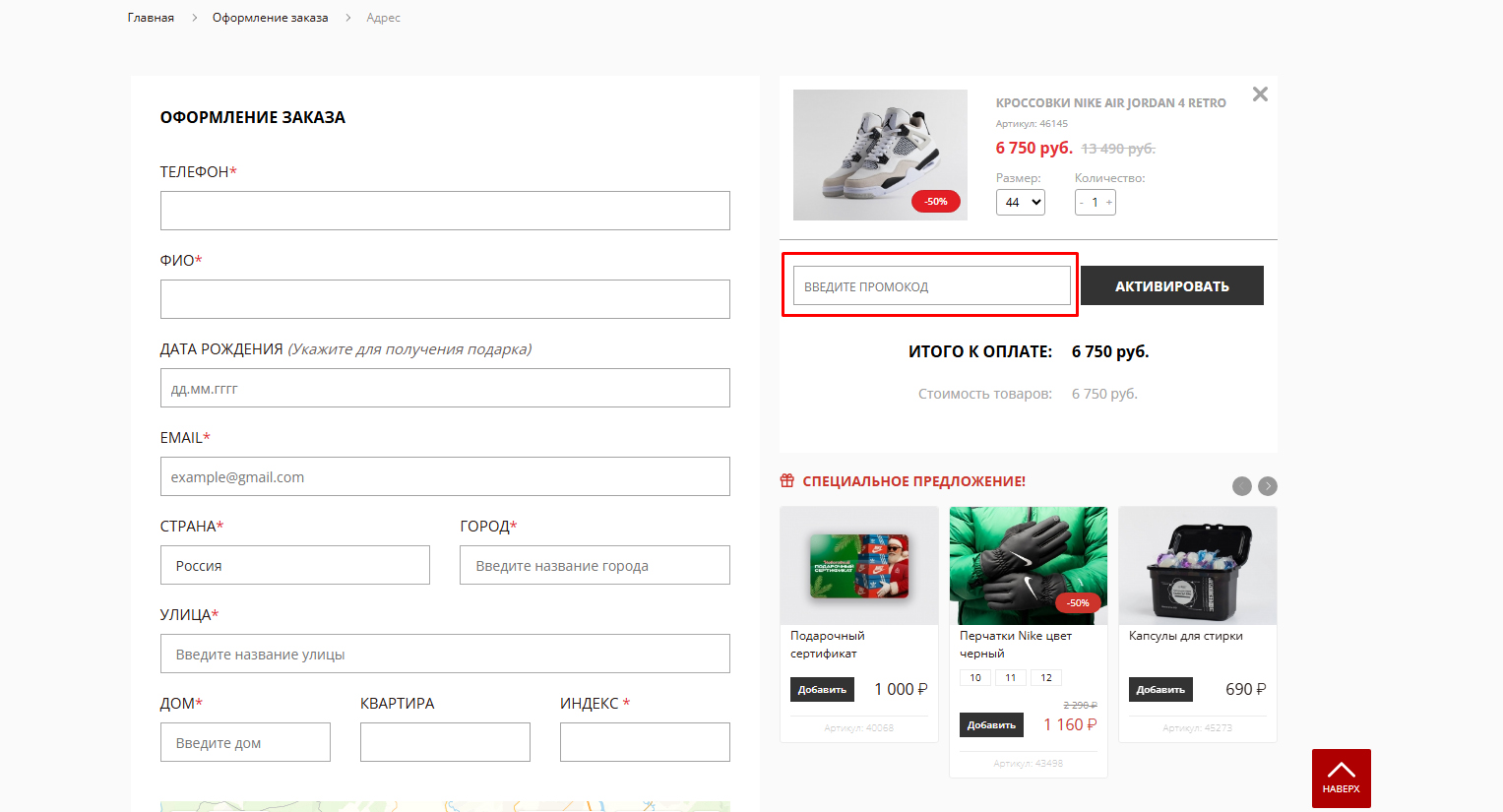Go to Главная breadcrumb link
The width and height of the screenshot is (1503, 812).
click(x=151, y=18)
